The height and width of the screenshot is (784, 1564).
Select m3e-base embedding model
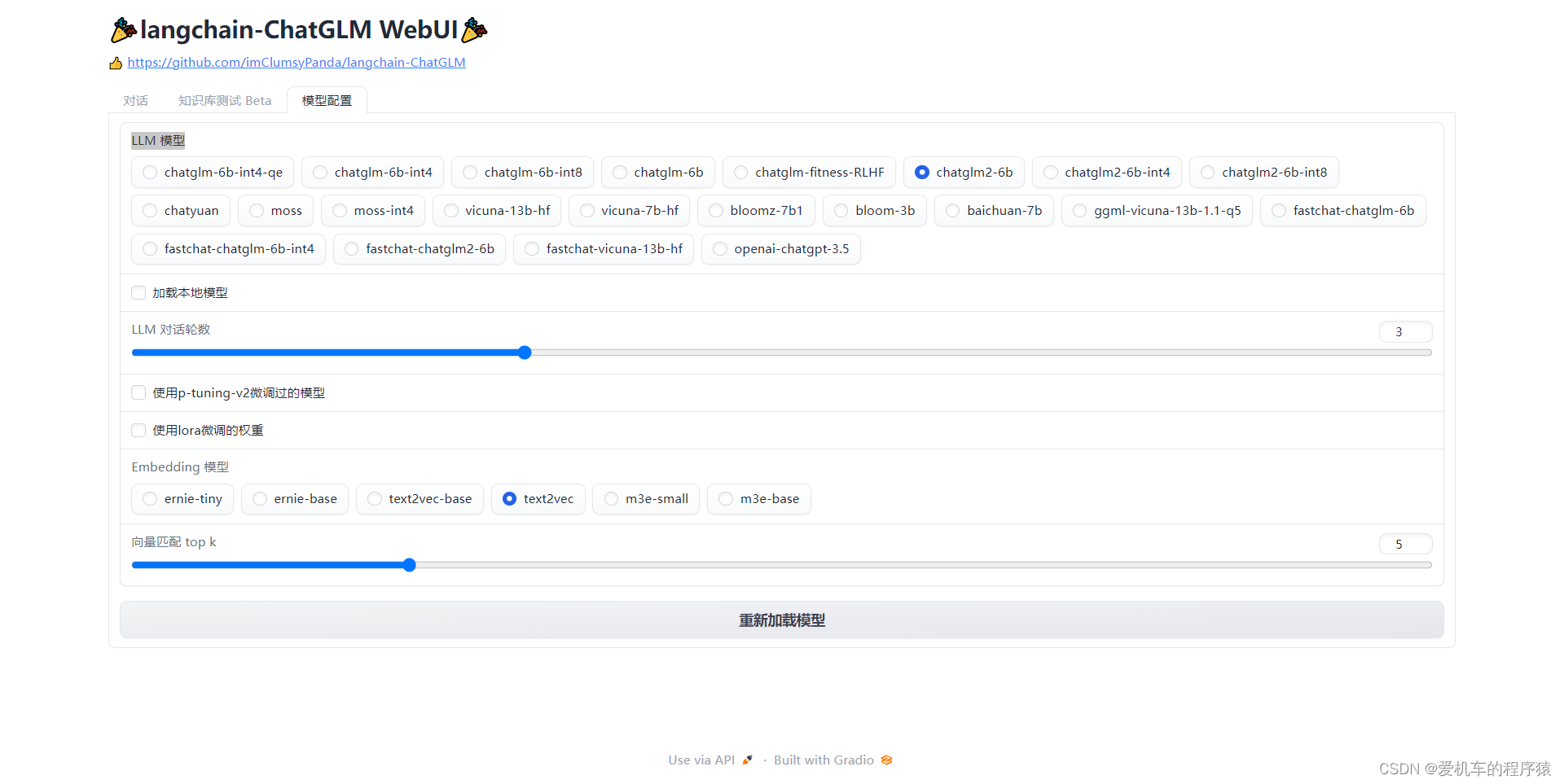click(759, 499)
